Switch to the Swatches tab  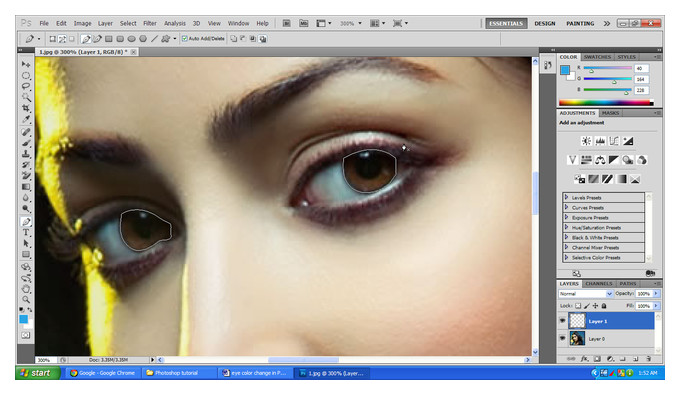pyautogui.click(x=597, y=57)
